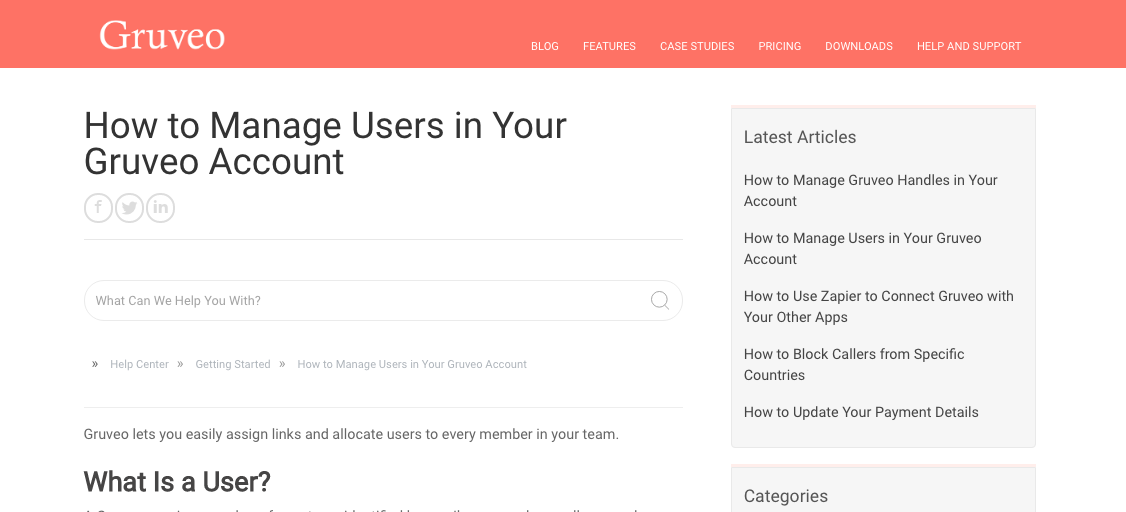1126x512 pixels.
Task: Open 'How to Use Zapier' article
Action: pos(878,307)
